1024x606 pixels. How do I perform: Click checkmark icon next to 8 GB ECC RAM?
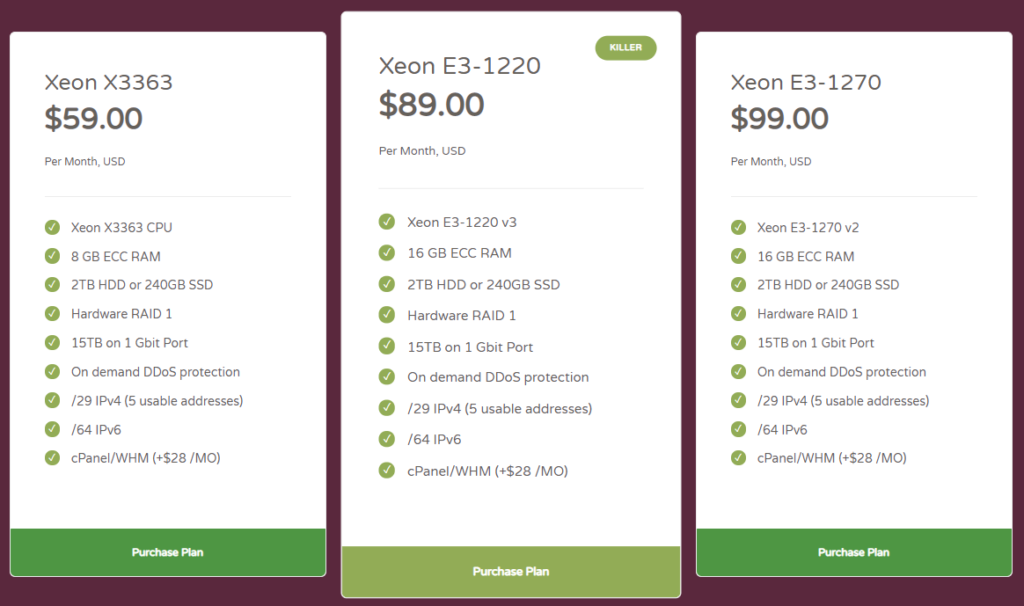tap(52, 257)
